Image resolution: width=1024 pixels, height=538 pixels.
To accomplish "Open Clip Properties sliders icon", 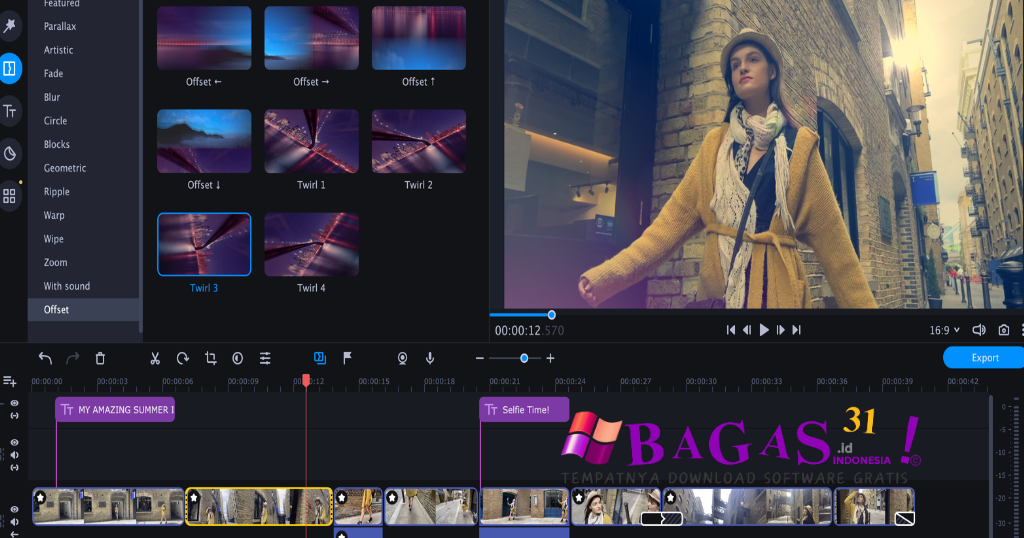I will pyautogui.click(x=265, y=358).
